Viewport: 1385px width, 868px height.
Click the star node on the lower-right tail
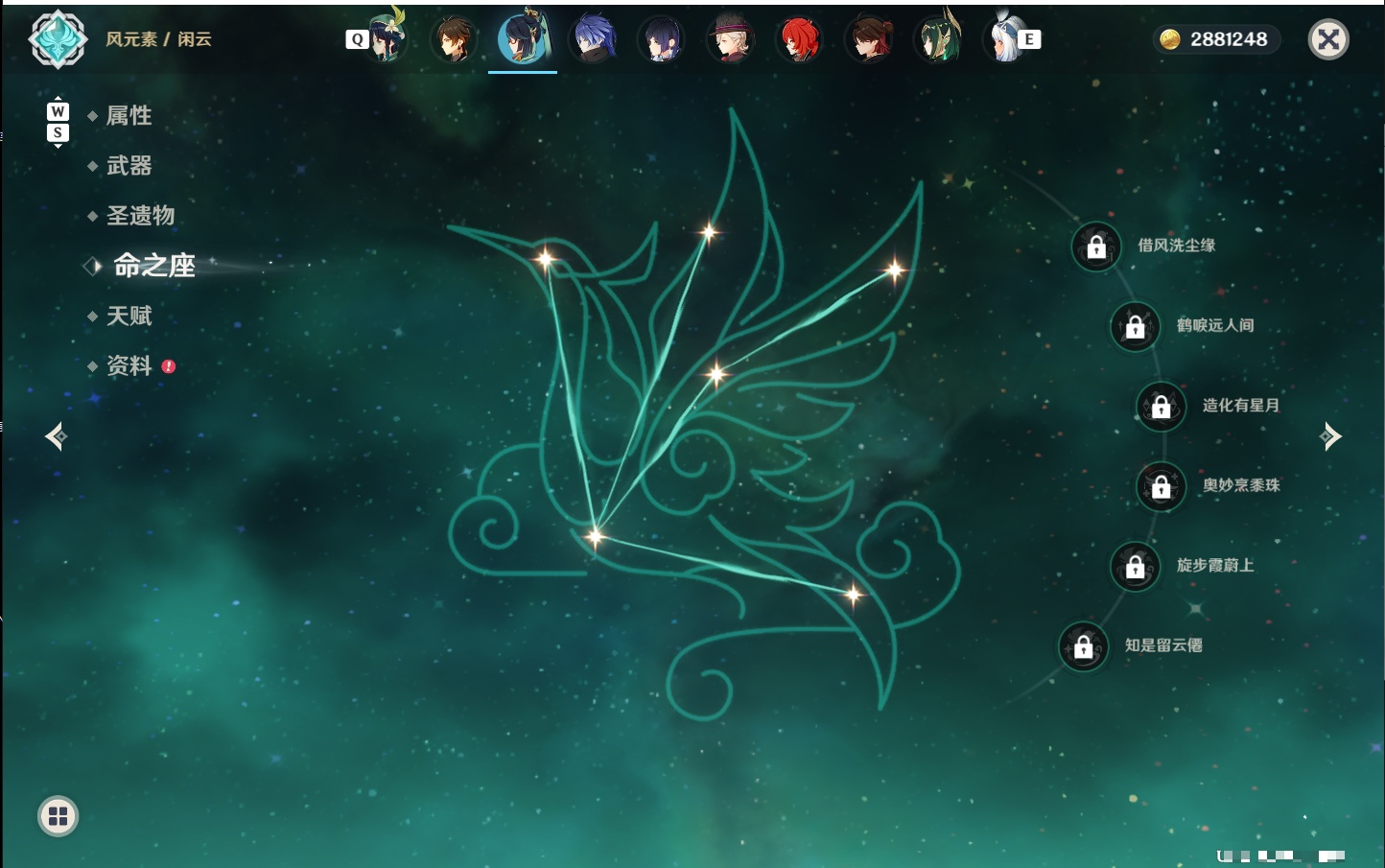tap(853, 596)
